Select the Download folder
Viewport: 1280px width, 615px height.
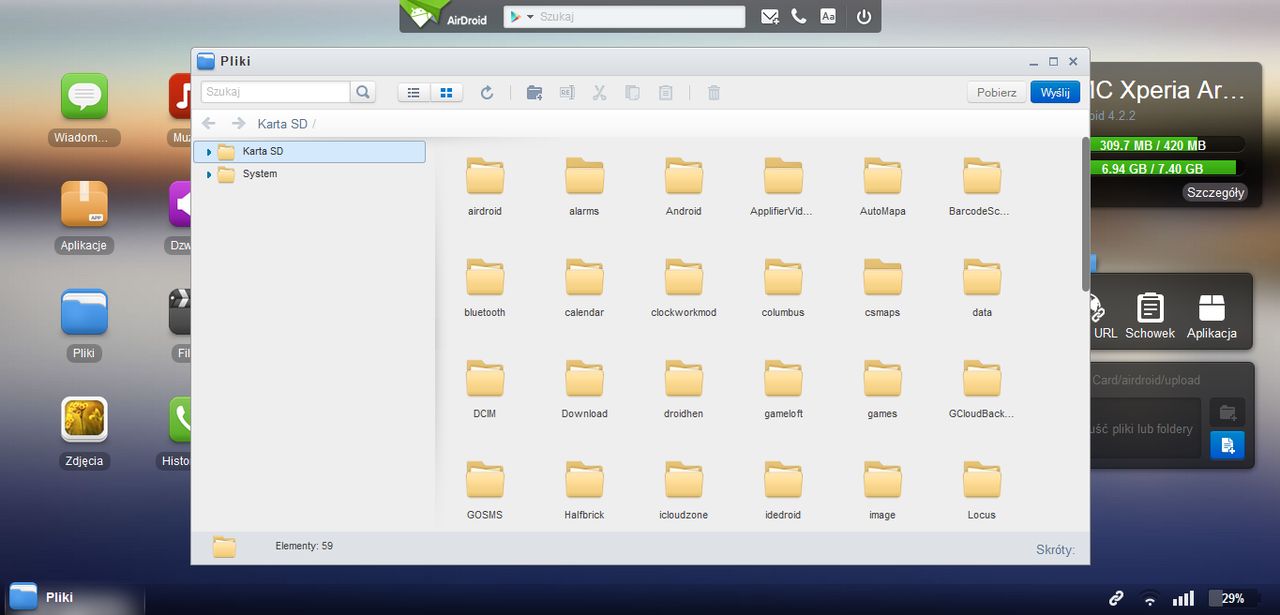pyautogui.click(x=584, y=388)
